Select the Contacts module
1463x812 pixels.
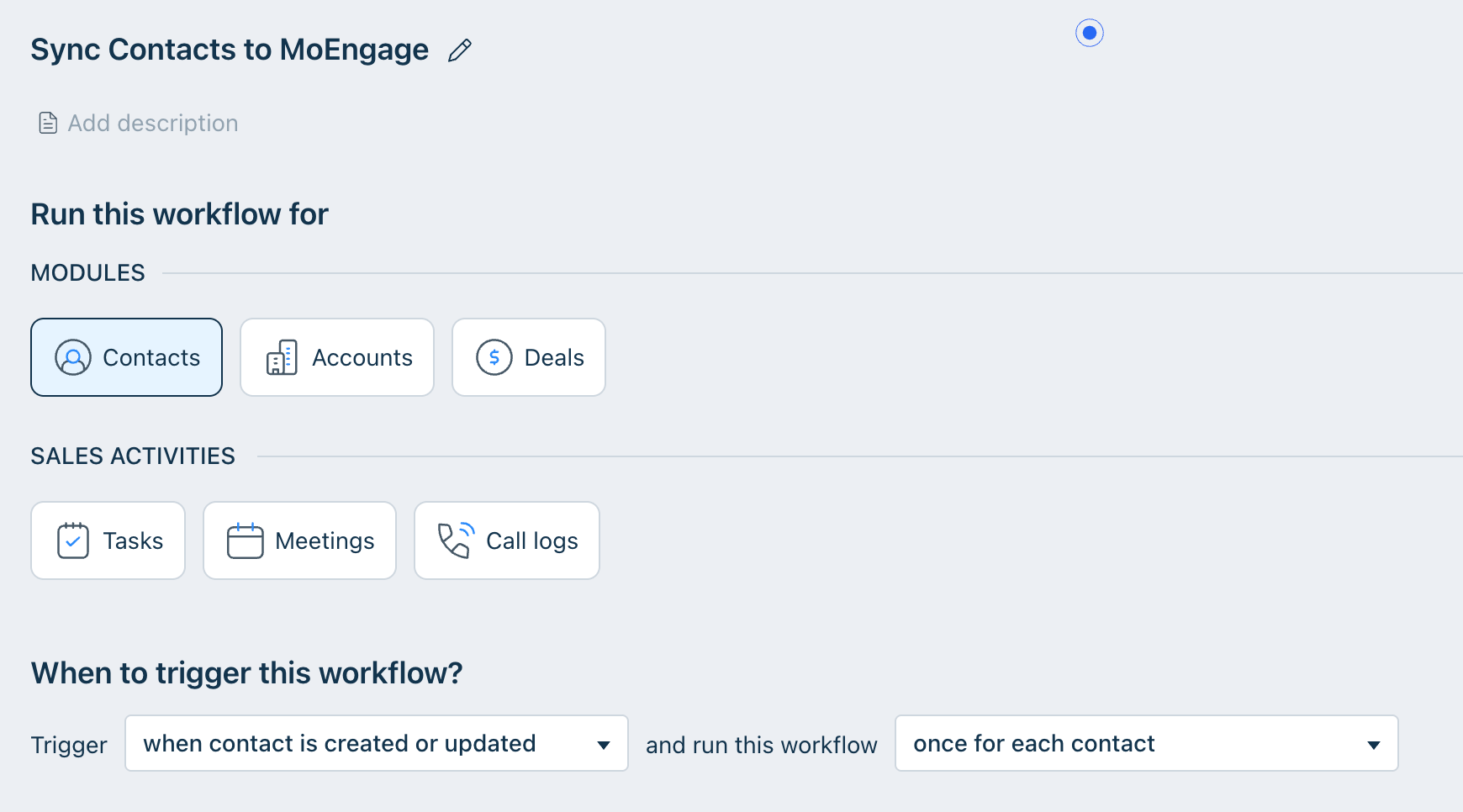click(127, 357)
